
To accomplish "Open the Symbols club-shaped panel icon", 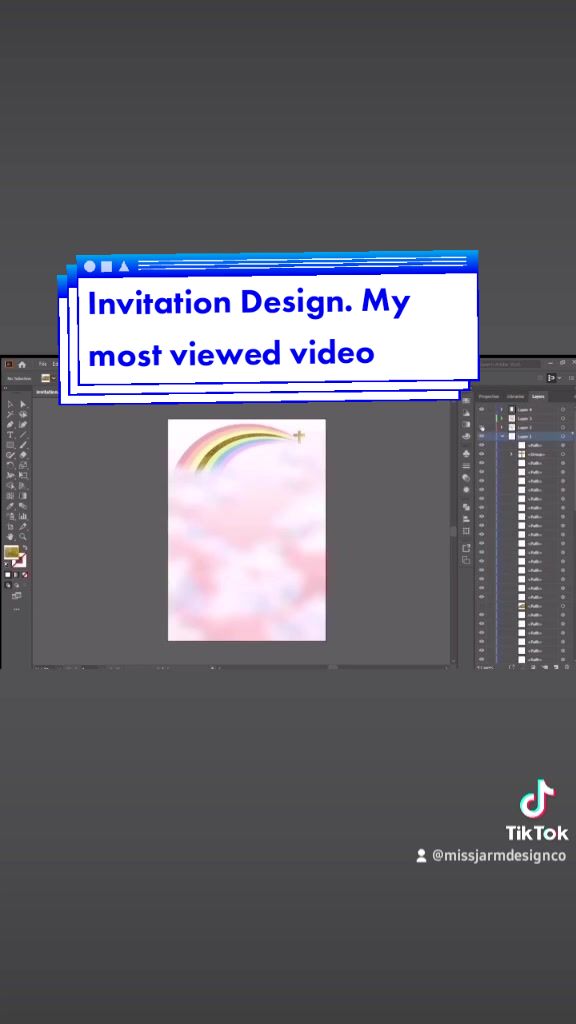I will [466, 453].
